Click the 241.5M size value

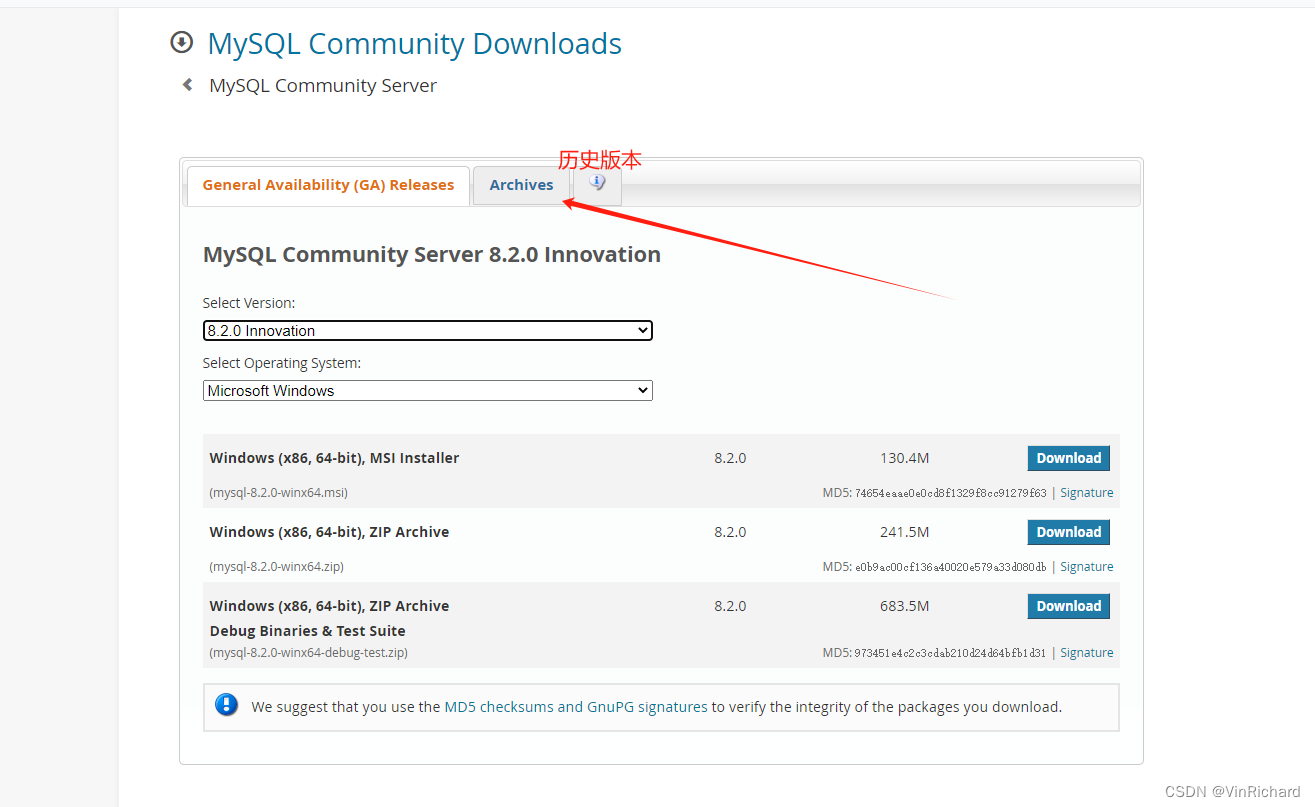coord(904,532)
